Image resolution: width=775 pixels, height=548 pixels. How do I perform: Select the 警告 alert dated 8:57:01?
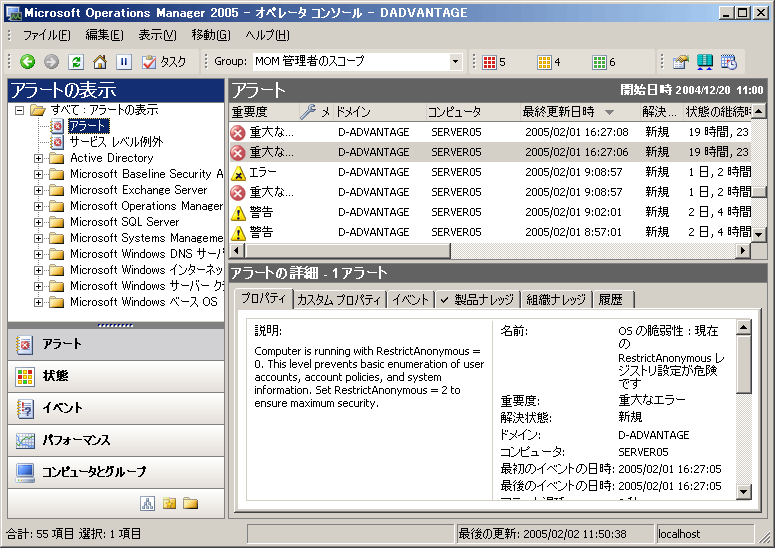(490, 232)
